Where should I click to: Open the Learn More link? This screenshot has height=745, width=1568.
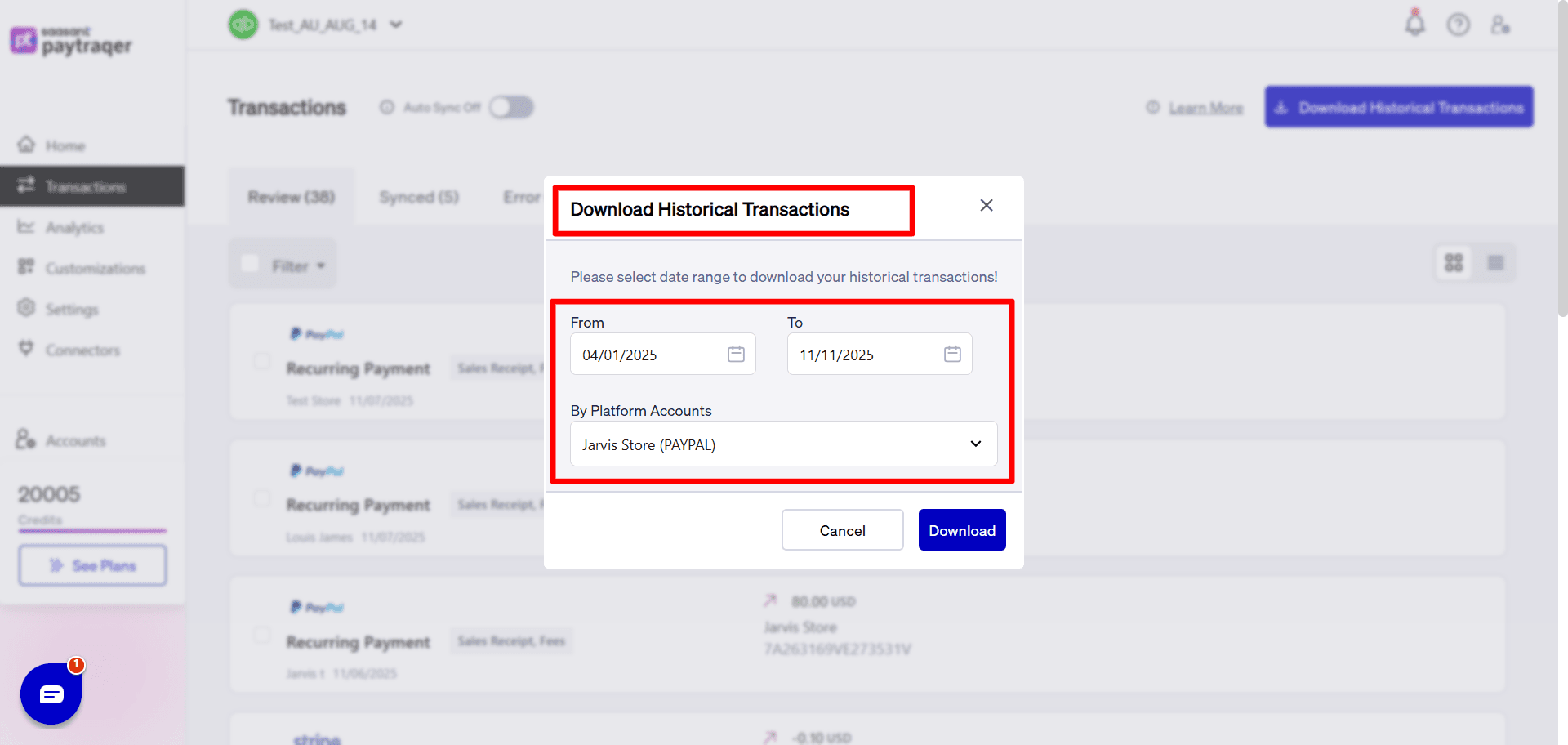click(x=1205, y=107)
